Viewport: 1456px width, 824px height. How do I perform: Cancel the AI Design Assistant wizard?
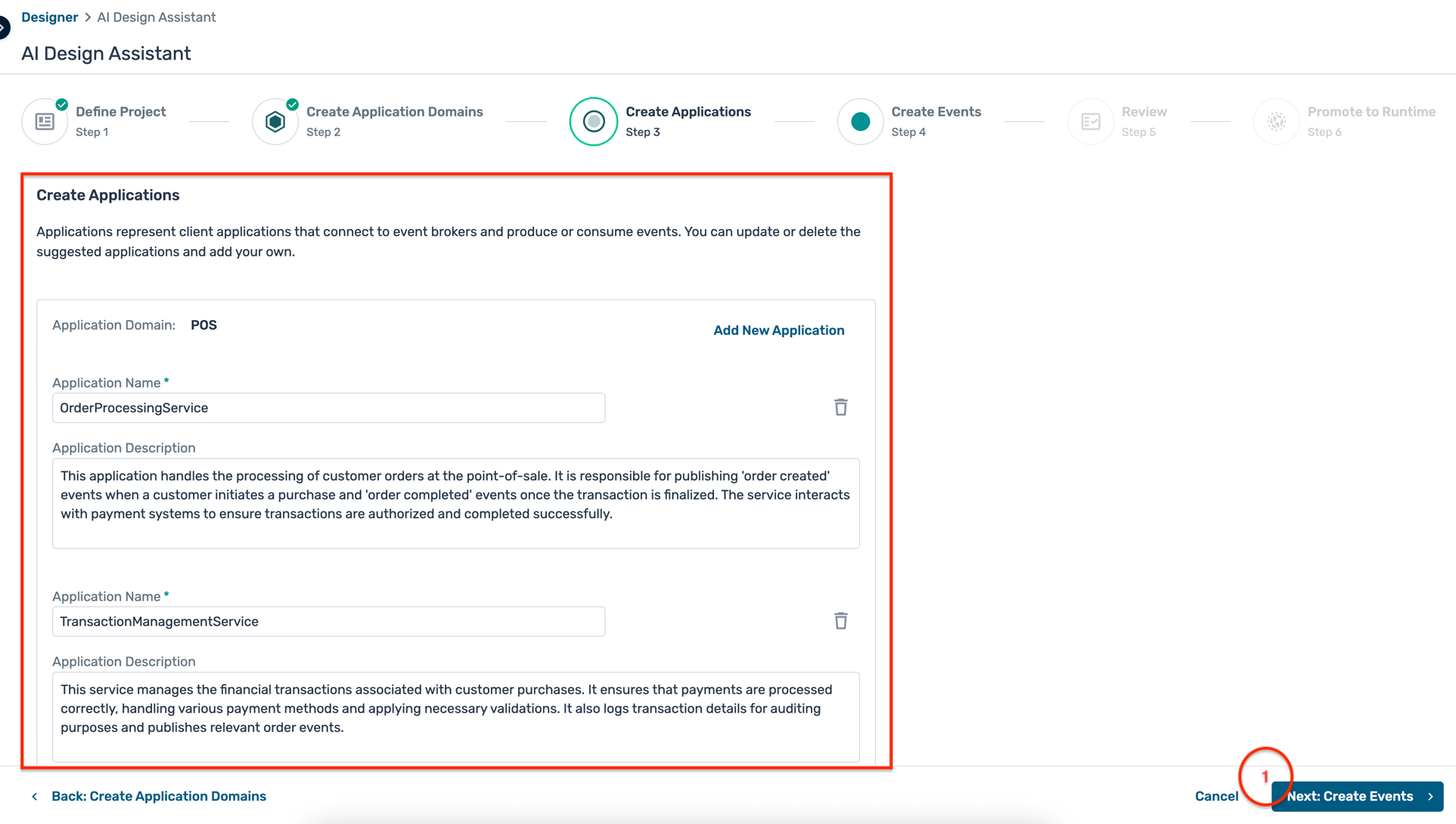(x=1216, y=796)
